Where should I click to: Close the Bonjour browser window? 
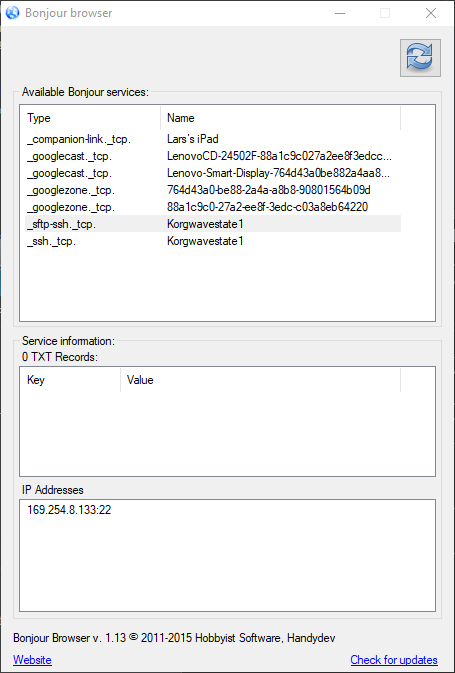tap(431, 13)
